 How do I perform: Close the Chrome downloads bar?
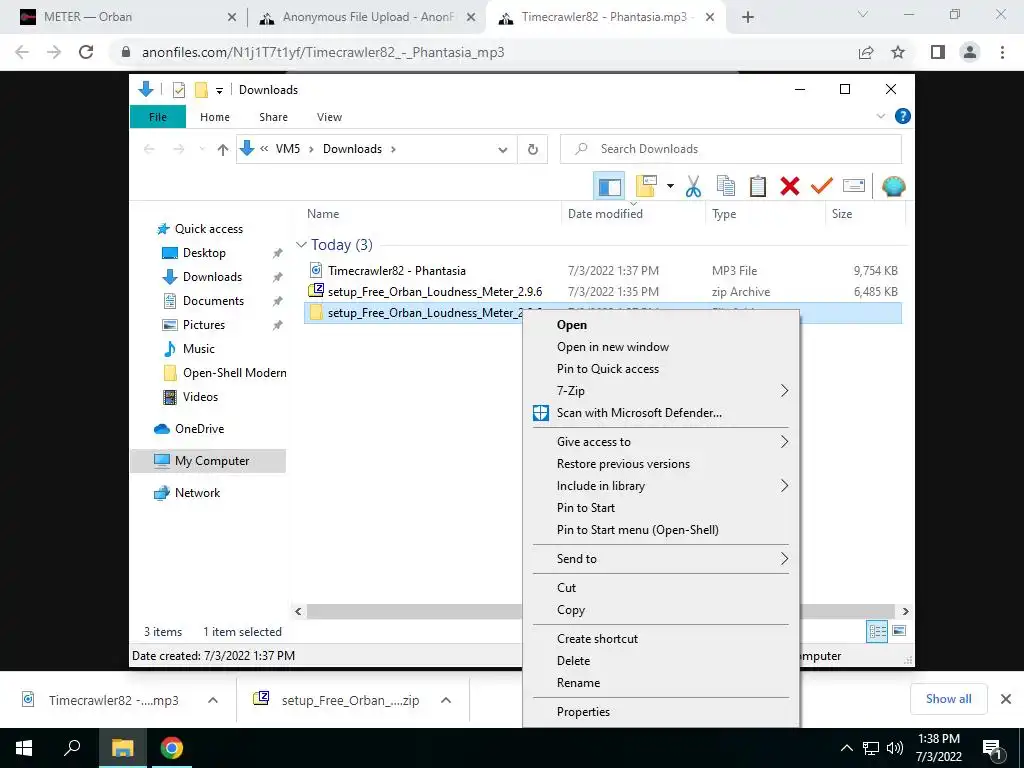pos(1006,699)
